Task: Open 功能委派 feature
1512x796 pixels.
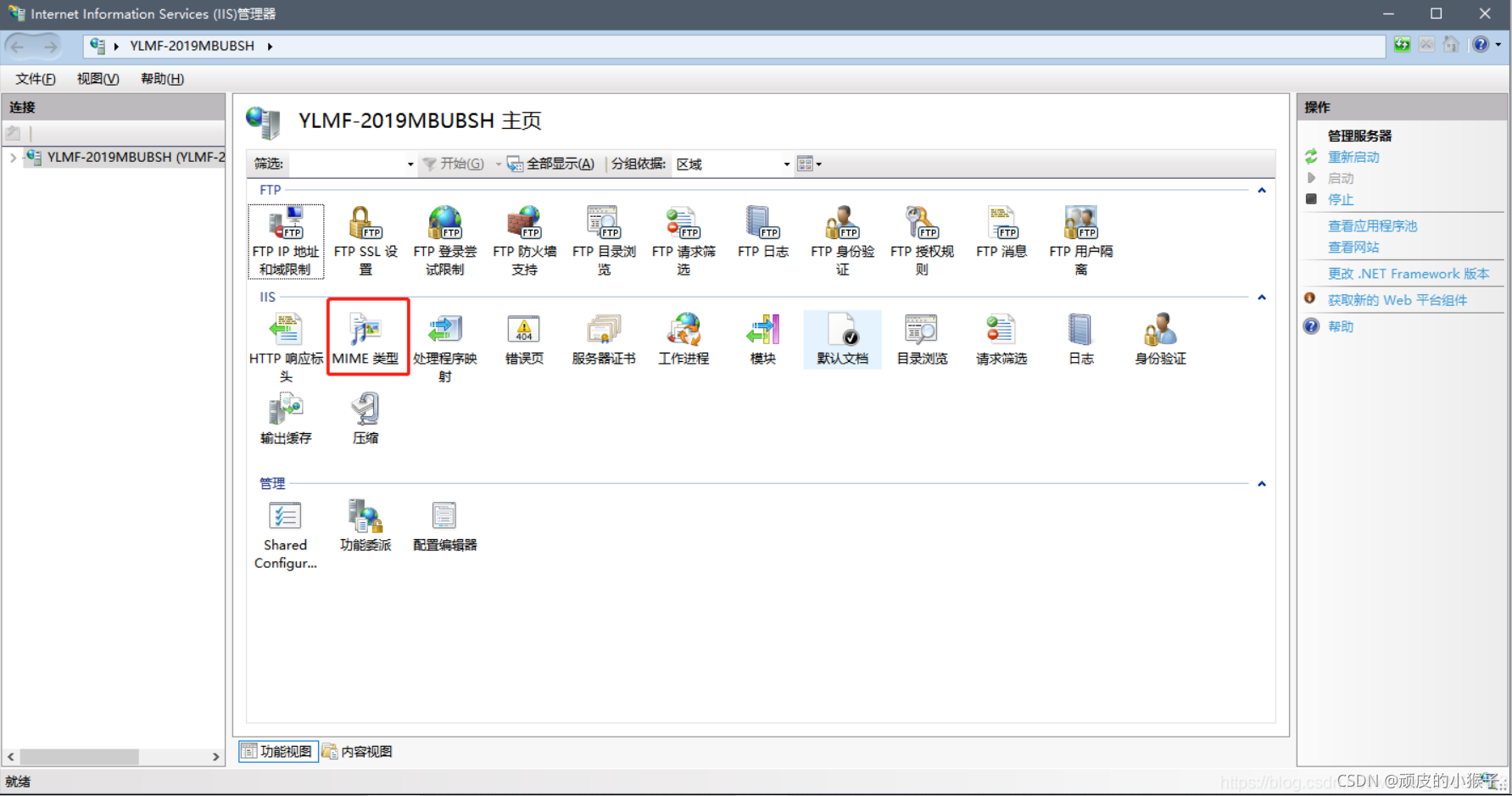Action: point(365,526)
